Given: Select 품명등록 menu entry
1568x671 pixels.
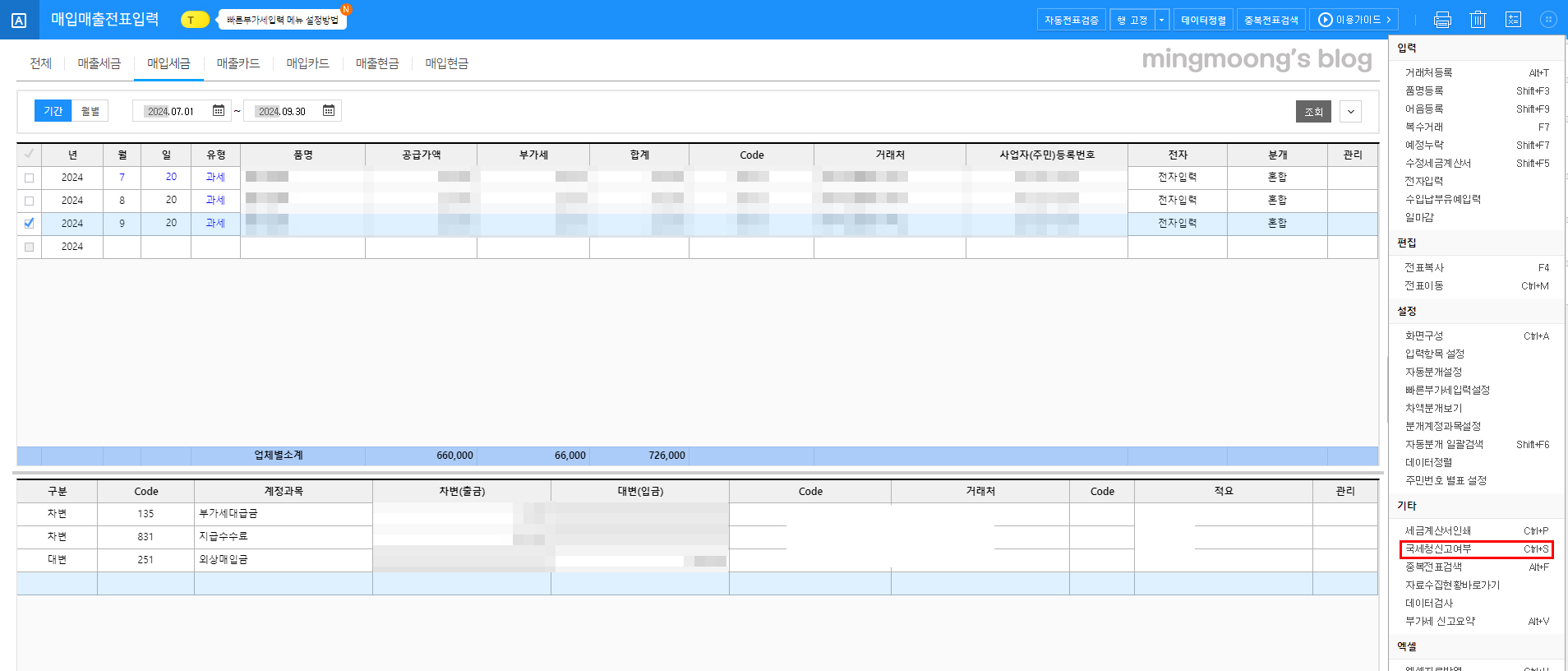Looking at the screenshot, I should point(1424,91).
